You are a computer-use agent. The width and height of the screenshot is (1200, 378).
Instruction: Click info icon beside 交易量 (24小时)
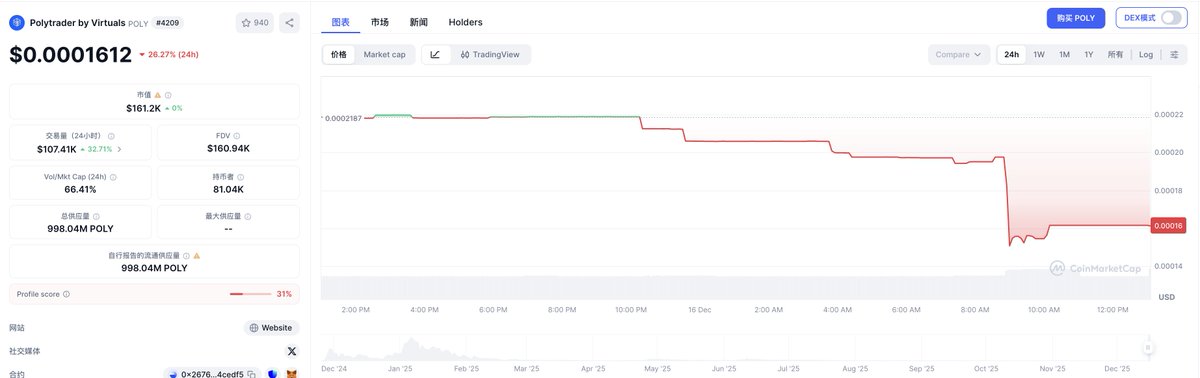[x=111, y=136]
